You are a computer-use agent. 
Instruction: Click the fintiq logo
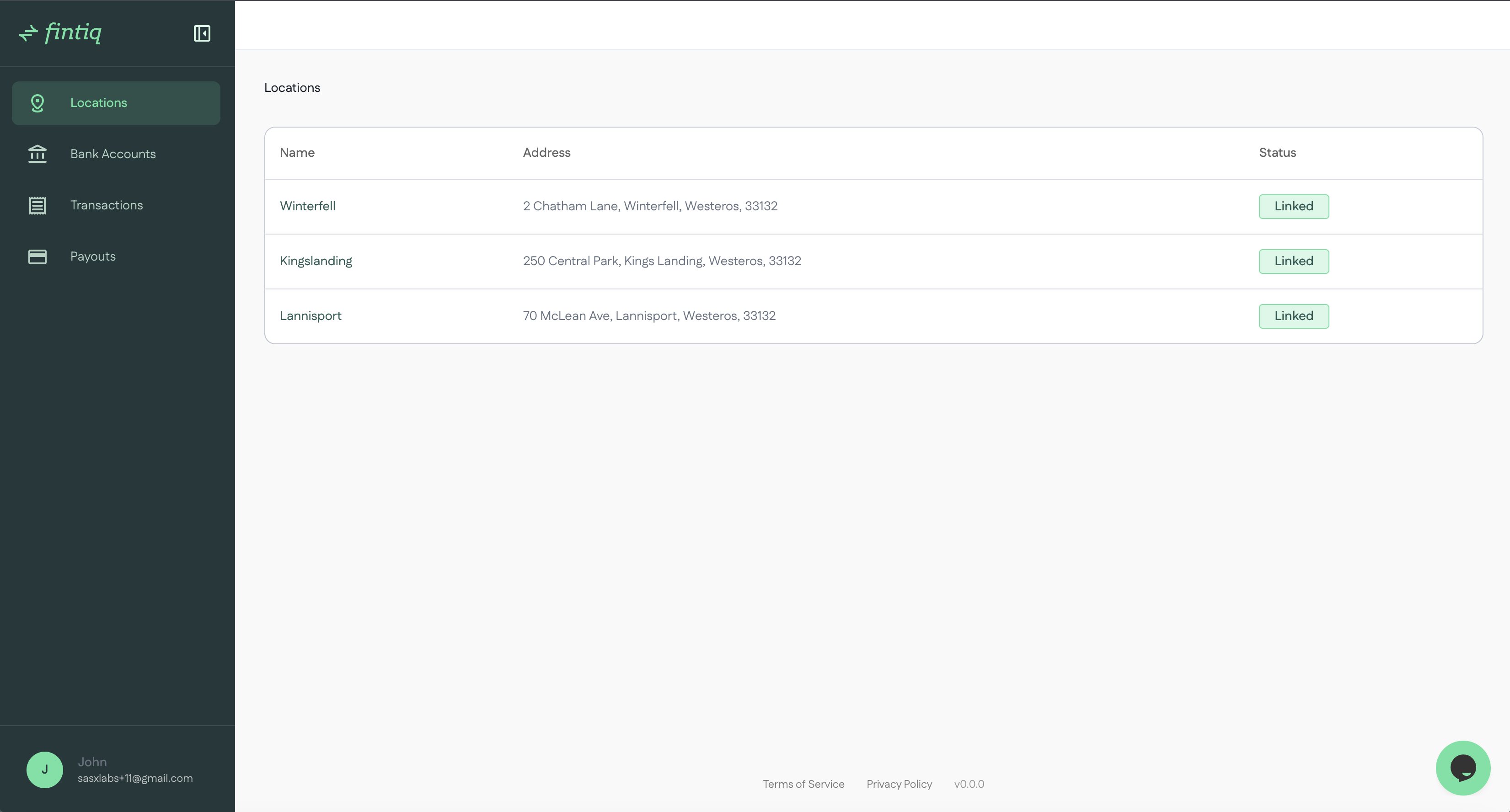click(x=60, y=33)
